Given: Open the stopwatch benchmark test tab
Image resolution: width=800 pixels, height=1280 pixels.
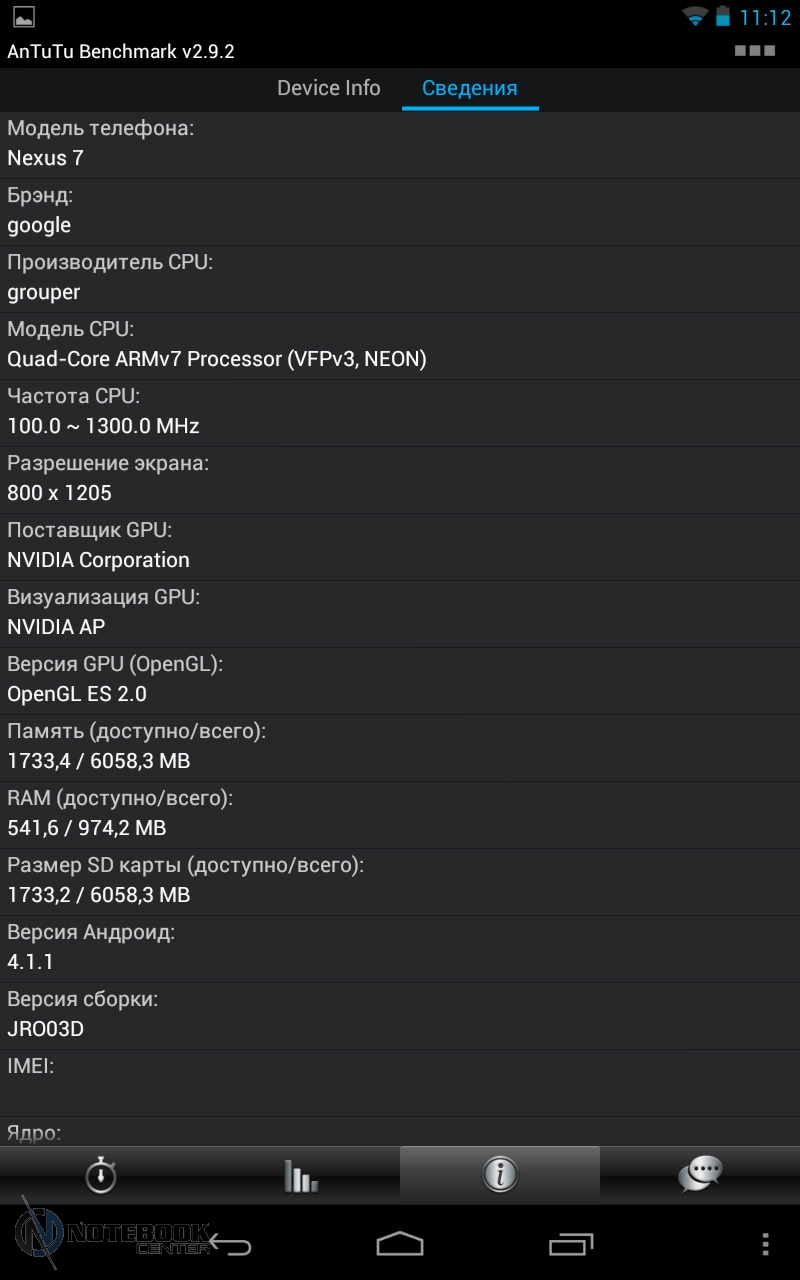Looking at the screenshot, I should 100,1175.
